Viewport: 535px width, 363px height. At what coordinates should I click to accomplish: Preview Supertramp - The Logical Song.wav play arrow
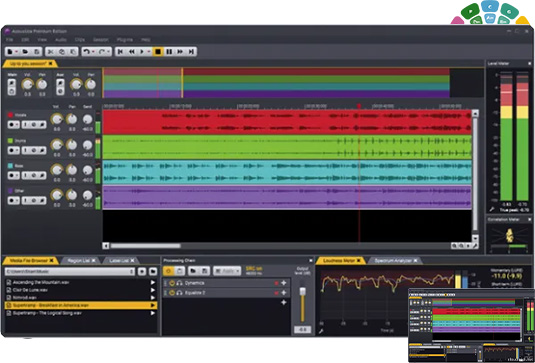153,313
